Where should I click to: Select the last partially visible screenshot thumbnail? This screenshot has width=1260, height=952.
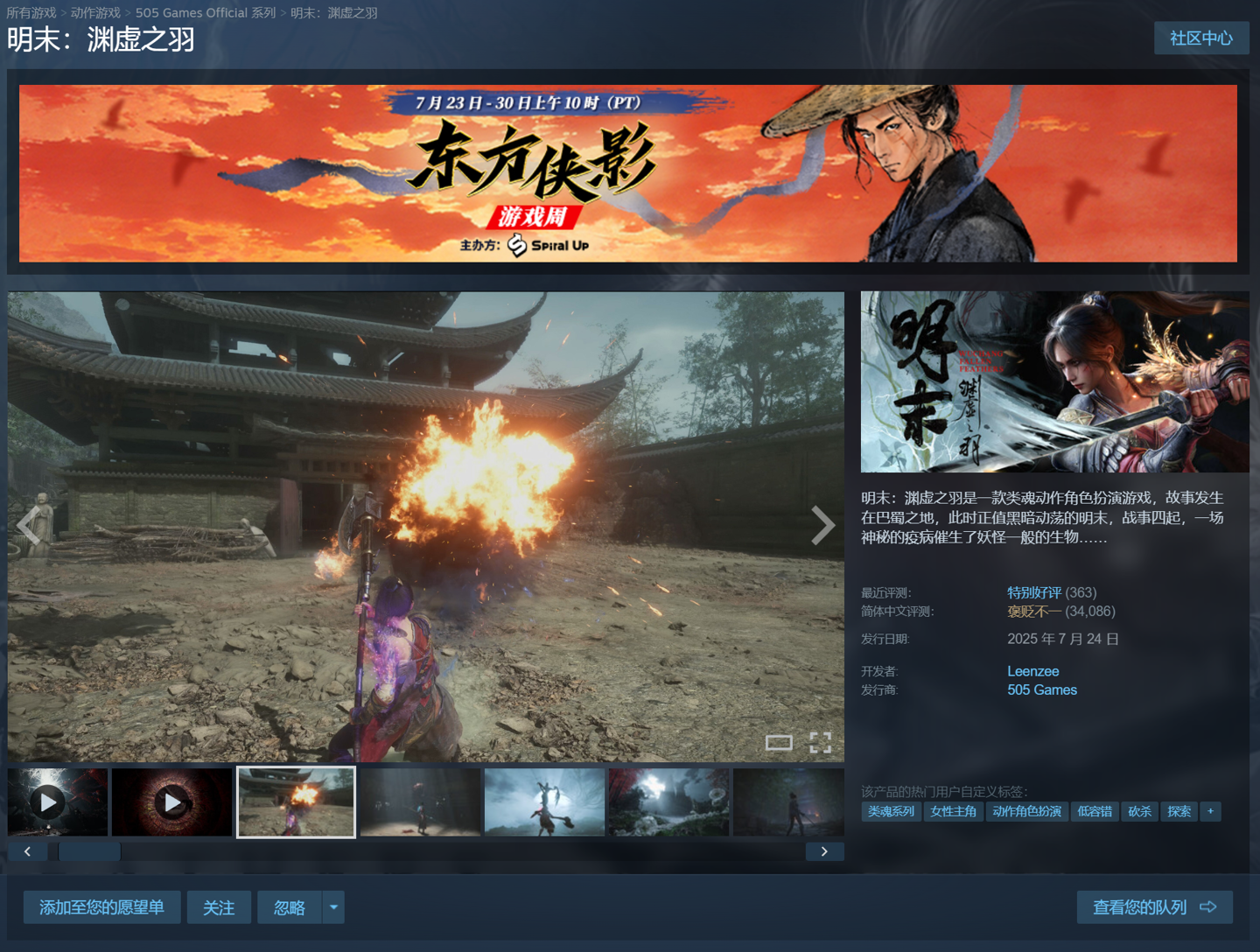click(788, 801)
